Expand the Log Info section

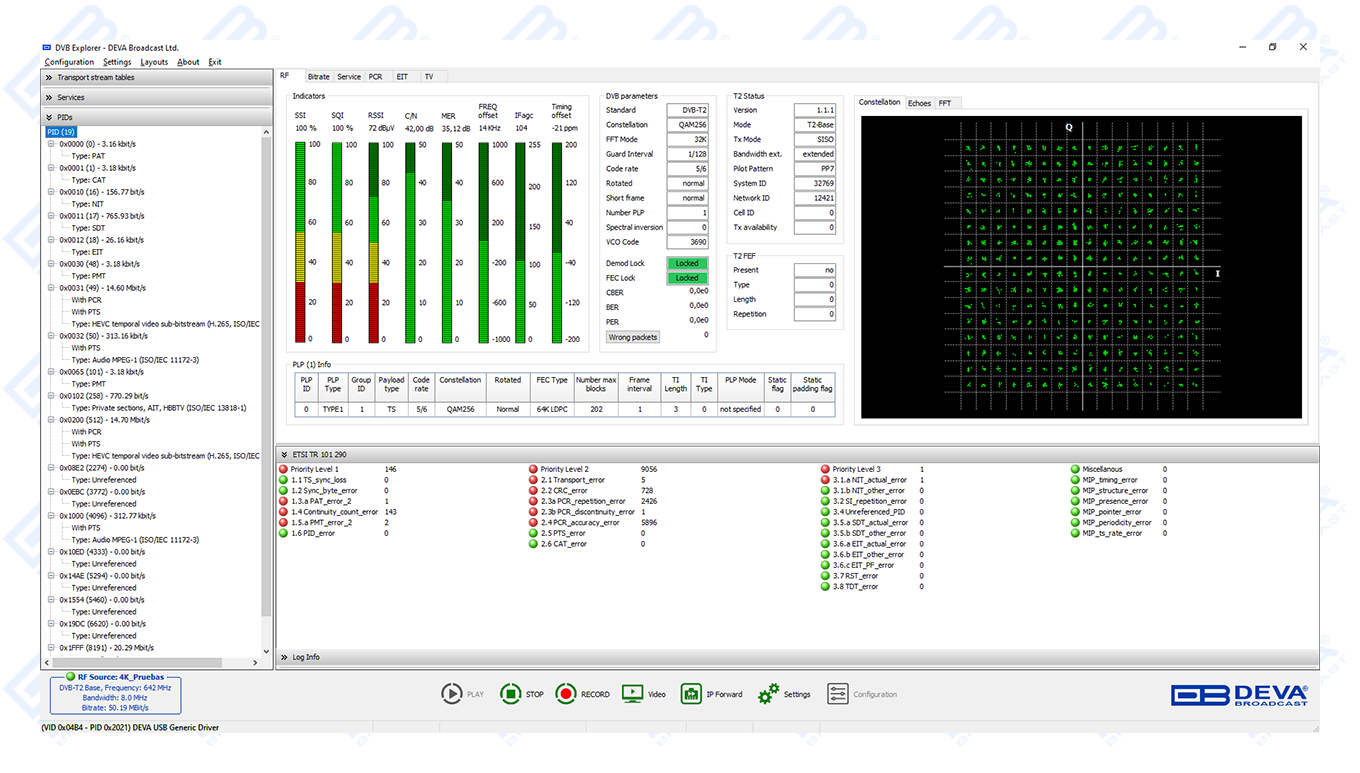point(284,657)
